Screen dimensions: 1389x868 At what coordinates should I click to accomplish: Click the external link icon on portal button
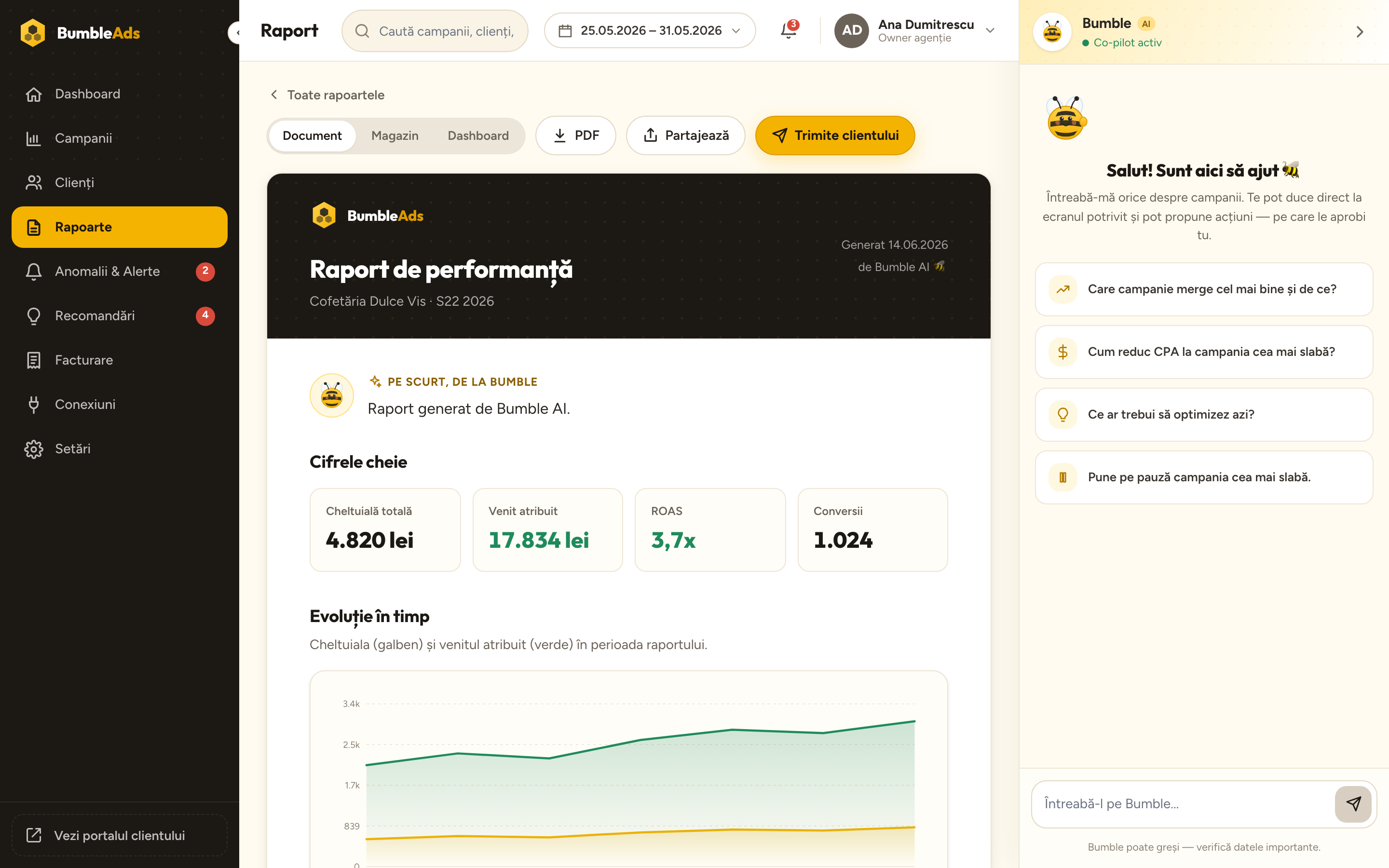click(34, 835)
